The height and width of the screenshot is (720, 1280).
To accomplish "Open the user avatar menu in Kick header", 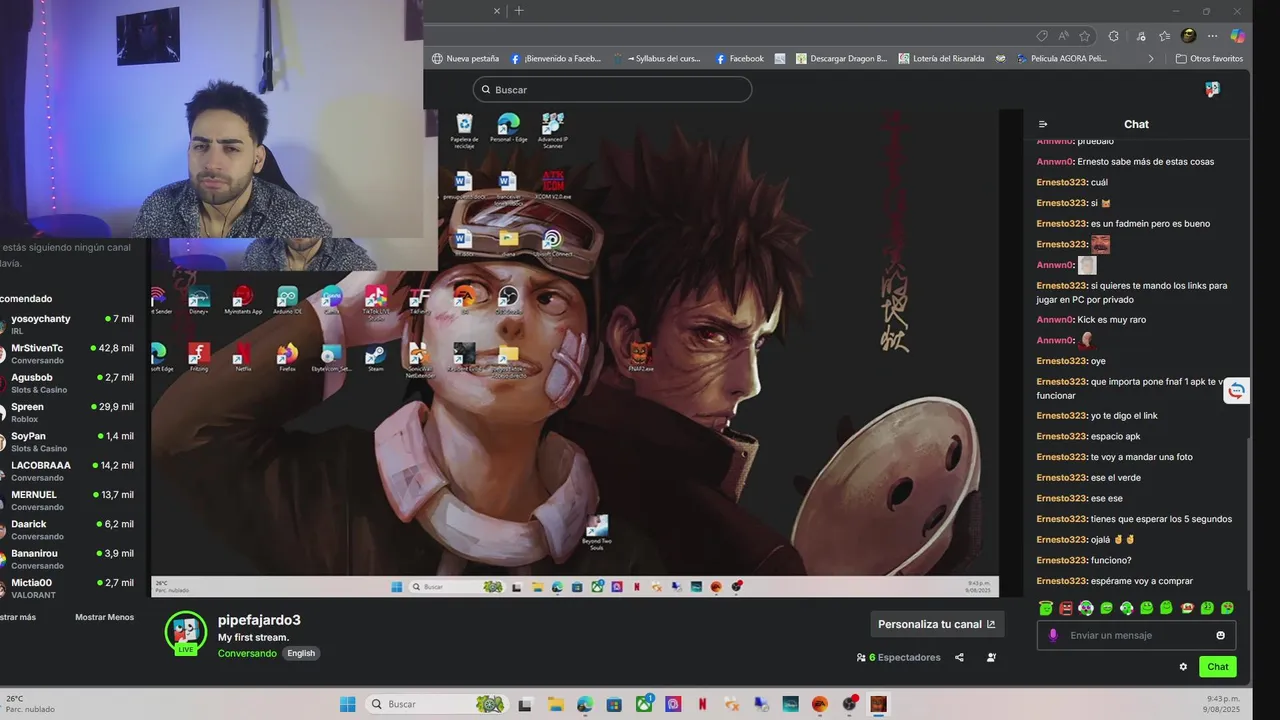I will tap(1212, 89).
